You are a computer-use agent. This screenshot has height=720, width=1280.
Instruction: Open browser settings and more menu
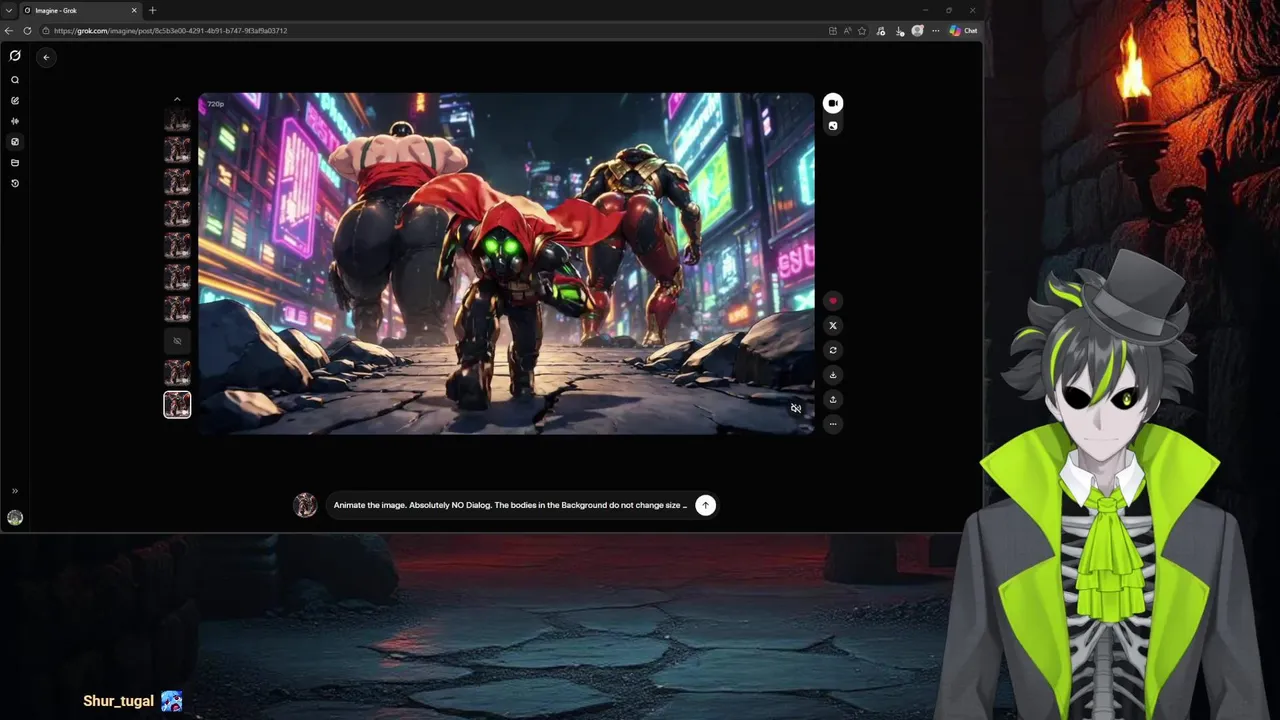pyautogui.click(x=936, y=31)
